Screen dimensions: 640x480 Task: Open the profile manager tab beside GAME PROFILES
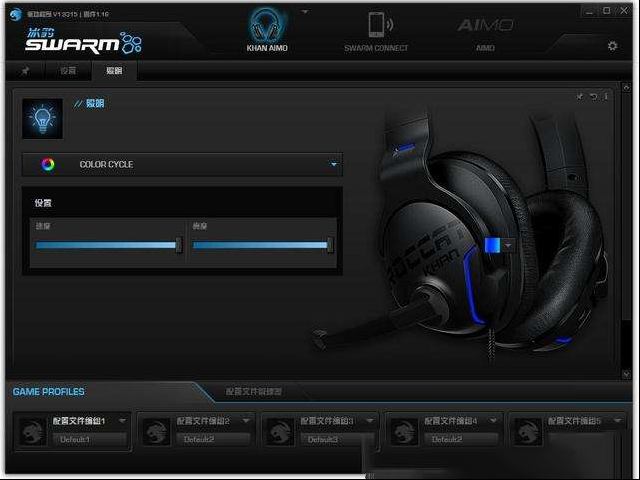point(253,392)
